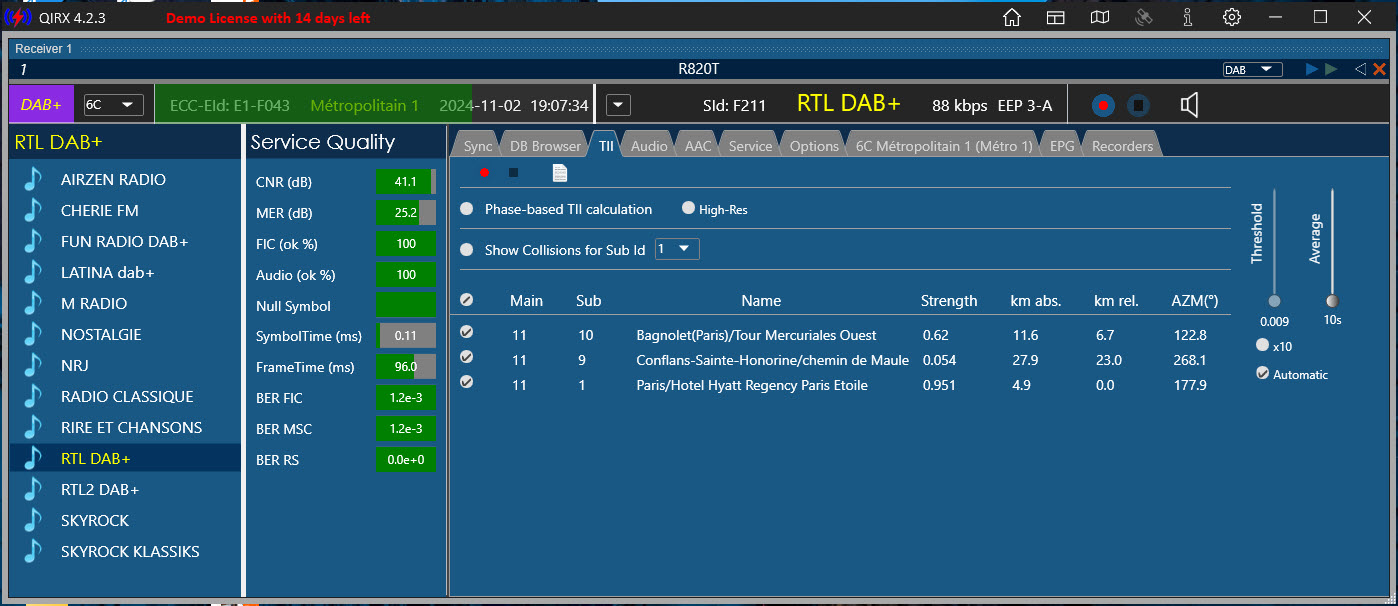The height and width of the screenshot is (606, 1398).
Task: Enable Show Collisions for Sub Id
Action: coord(467,250)
